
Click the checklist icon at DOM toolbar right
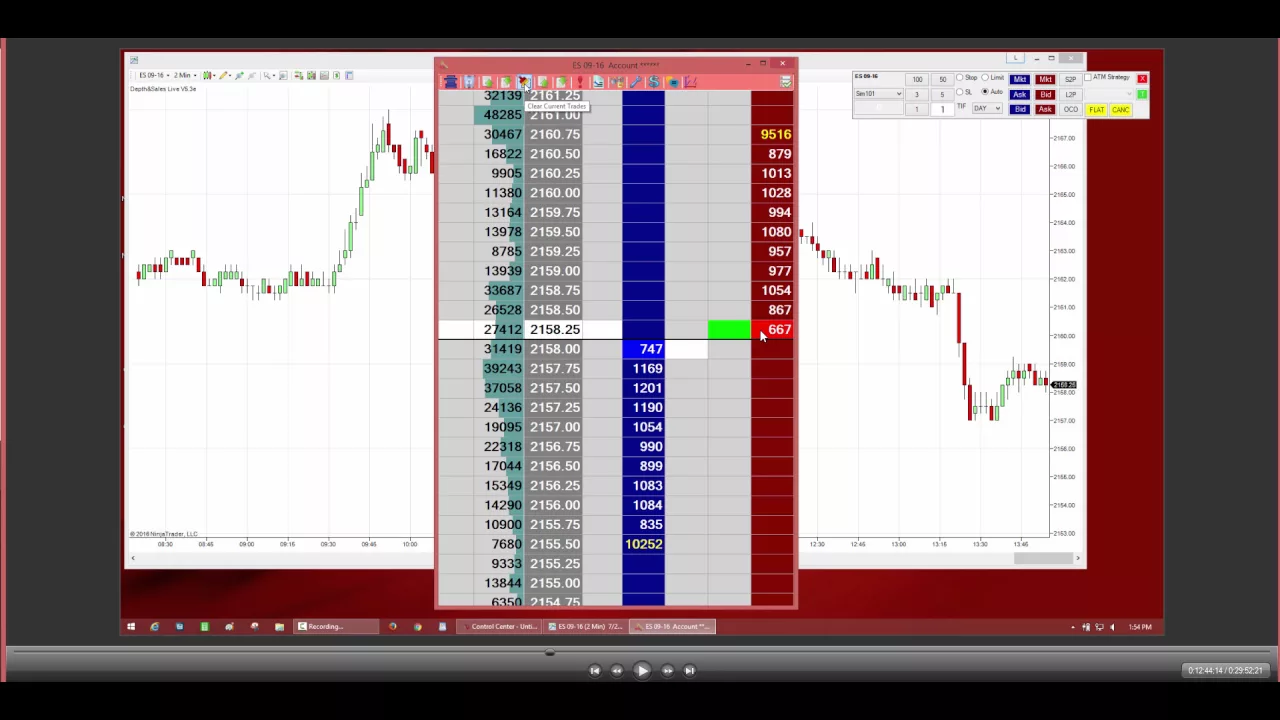[x=786, y=82]
